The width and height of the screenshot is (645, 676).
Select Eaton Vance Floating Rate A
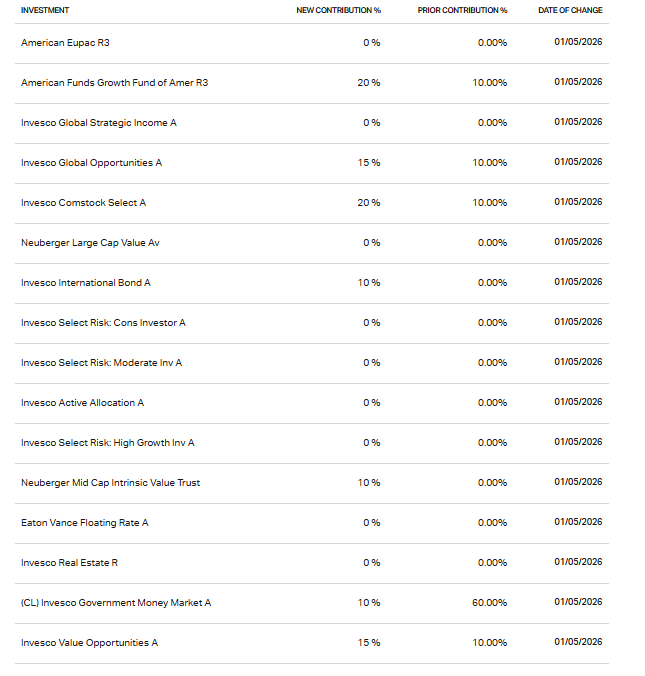click(84, 522)
